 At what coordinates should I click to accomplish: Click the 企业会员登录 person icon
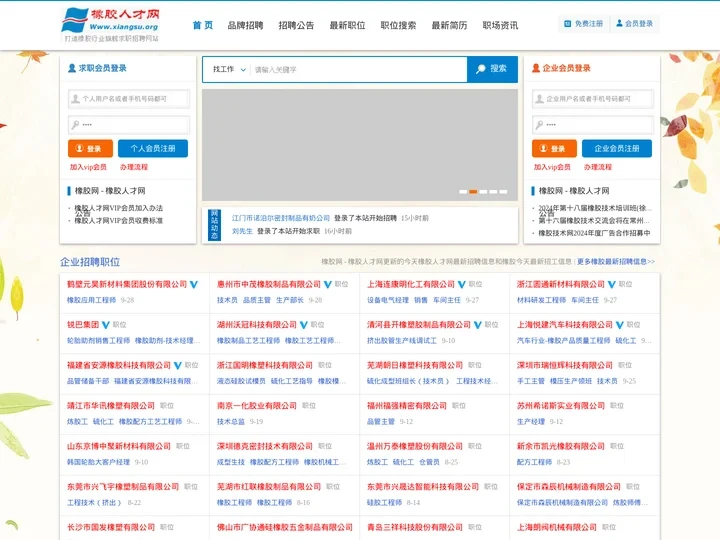pos(536,68)
